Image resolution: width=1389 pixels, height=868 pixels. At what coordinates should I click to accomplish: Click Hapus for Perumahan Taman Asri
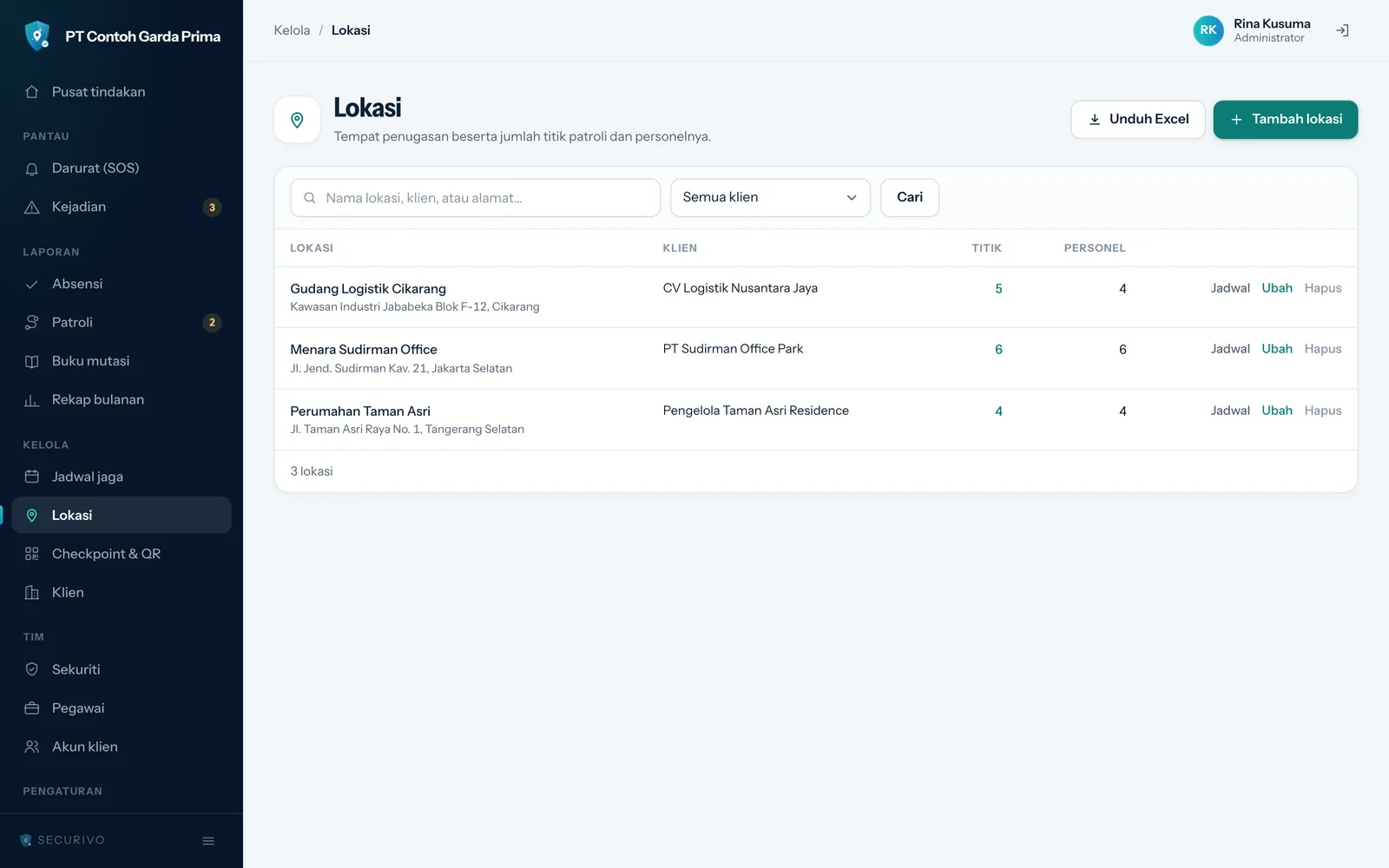[x=1323, y=411]
